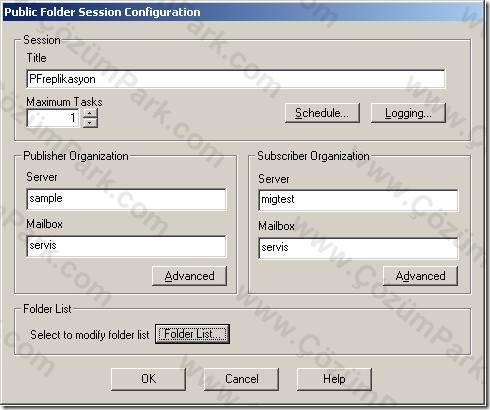This screenshot has width=490, height=410.
Task: Decrease Maximum Tasks with the down arrow
Action: point(90,123)
